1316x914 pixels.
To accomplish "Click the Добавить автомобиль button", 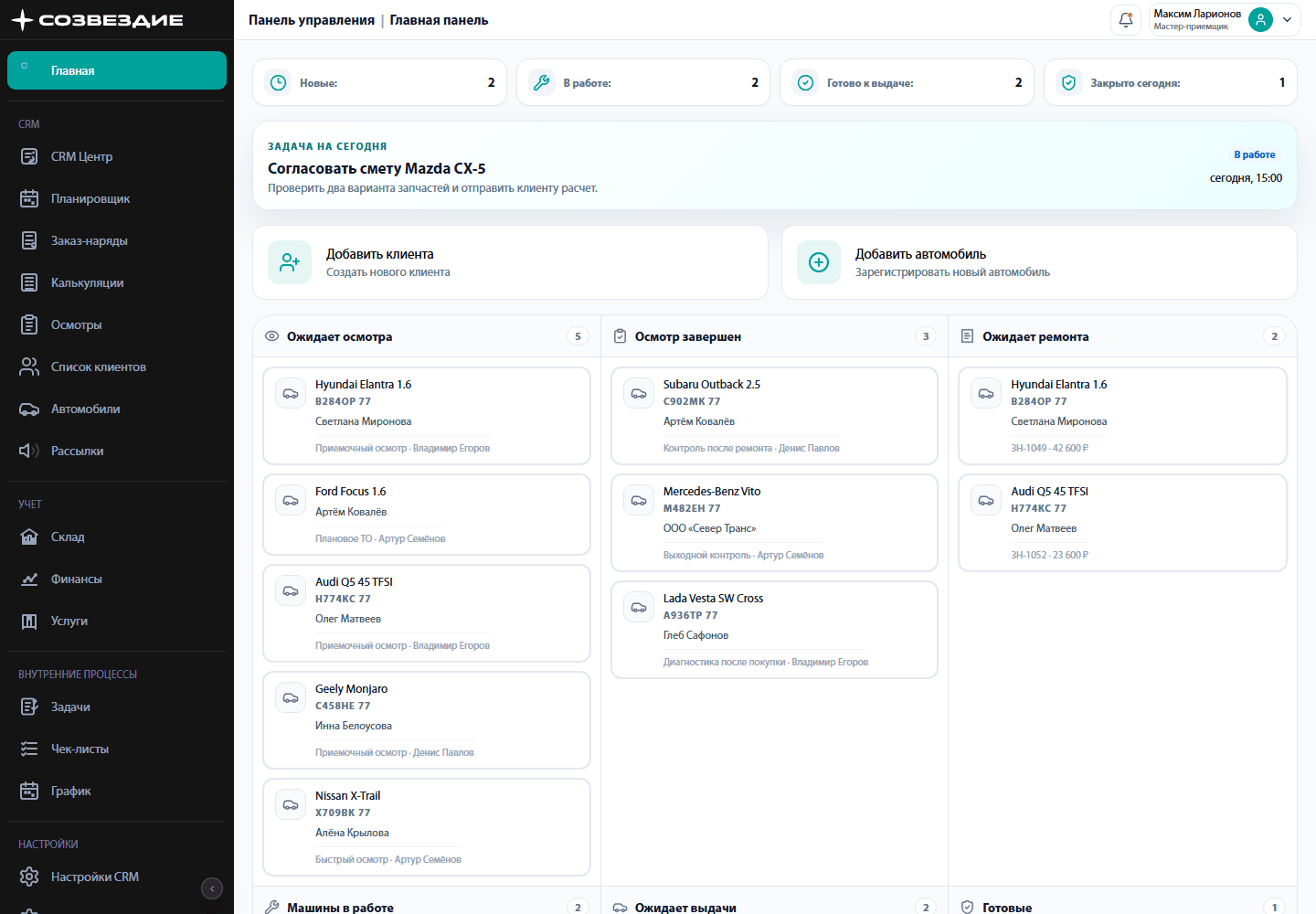I will [1039, 262].
